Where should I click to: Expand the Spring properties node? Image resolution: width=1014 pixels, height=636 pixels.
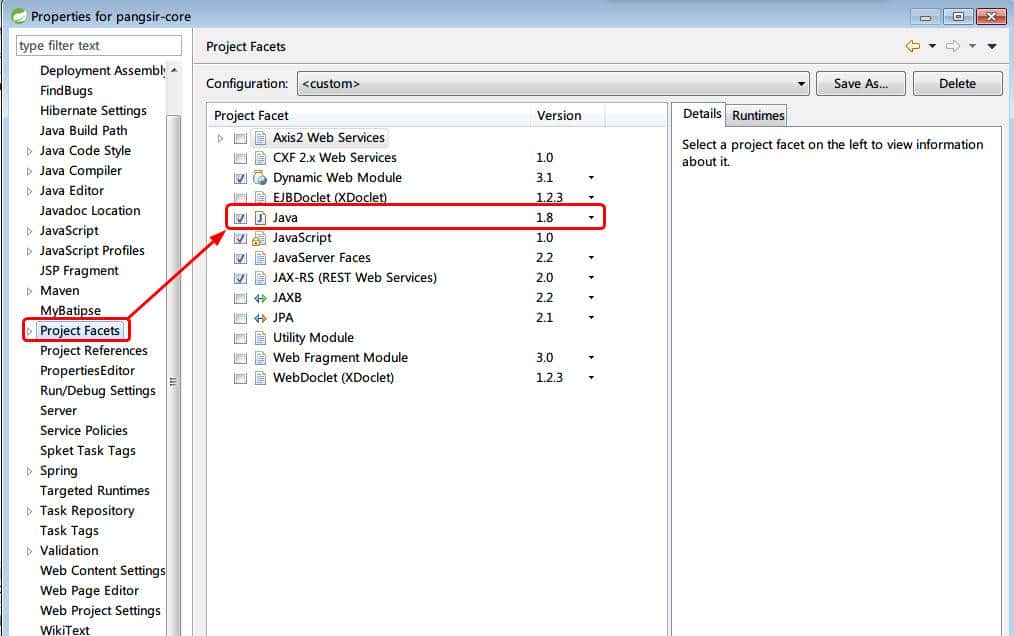point(29,472)
